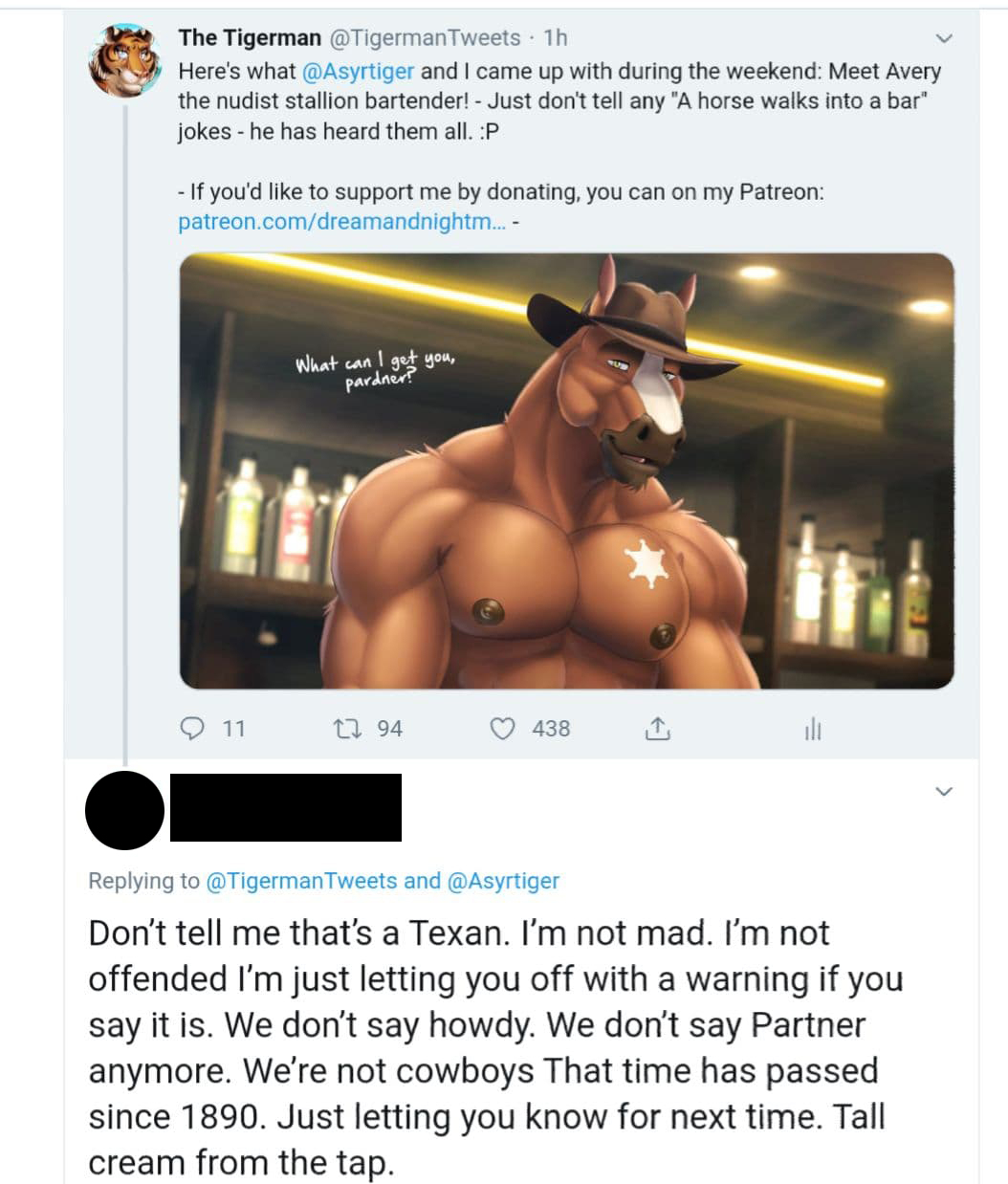Enlarge the horse bartender artwork image
1008x1184 pixels.
coord(566,471)
